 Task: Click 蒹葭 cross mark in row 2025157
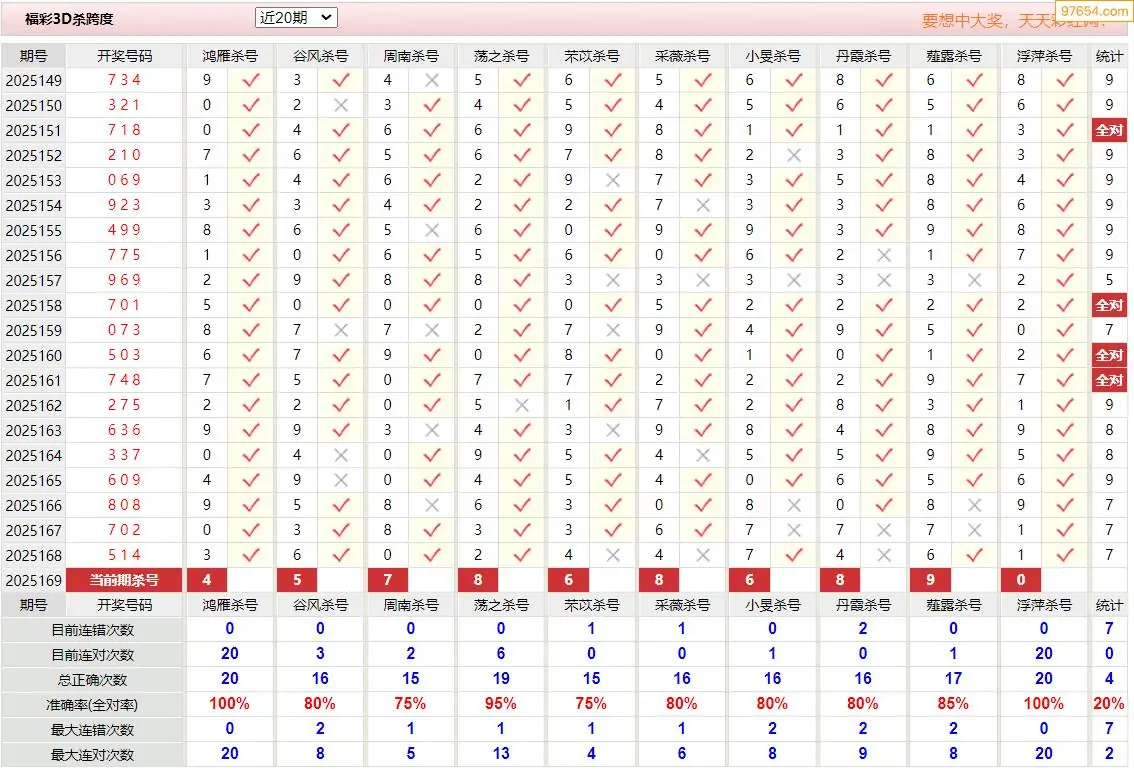point(974,281)
